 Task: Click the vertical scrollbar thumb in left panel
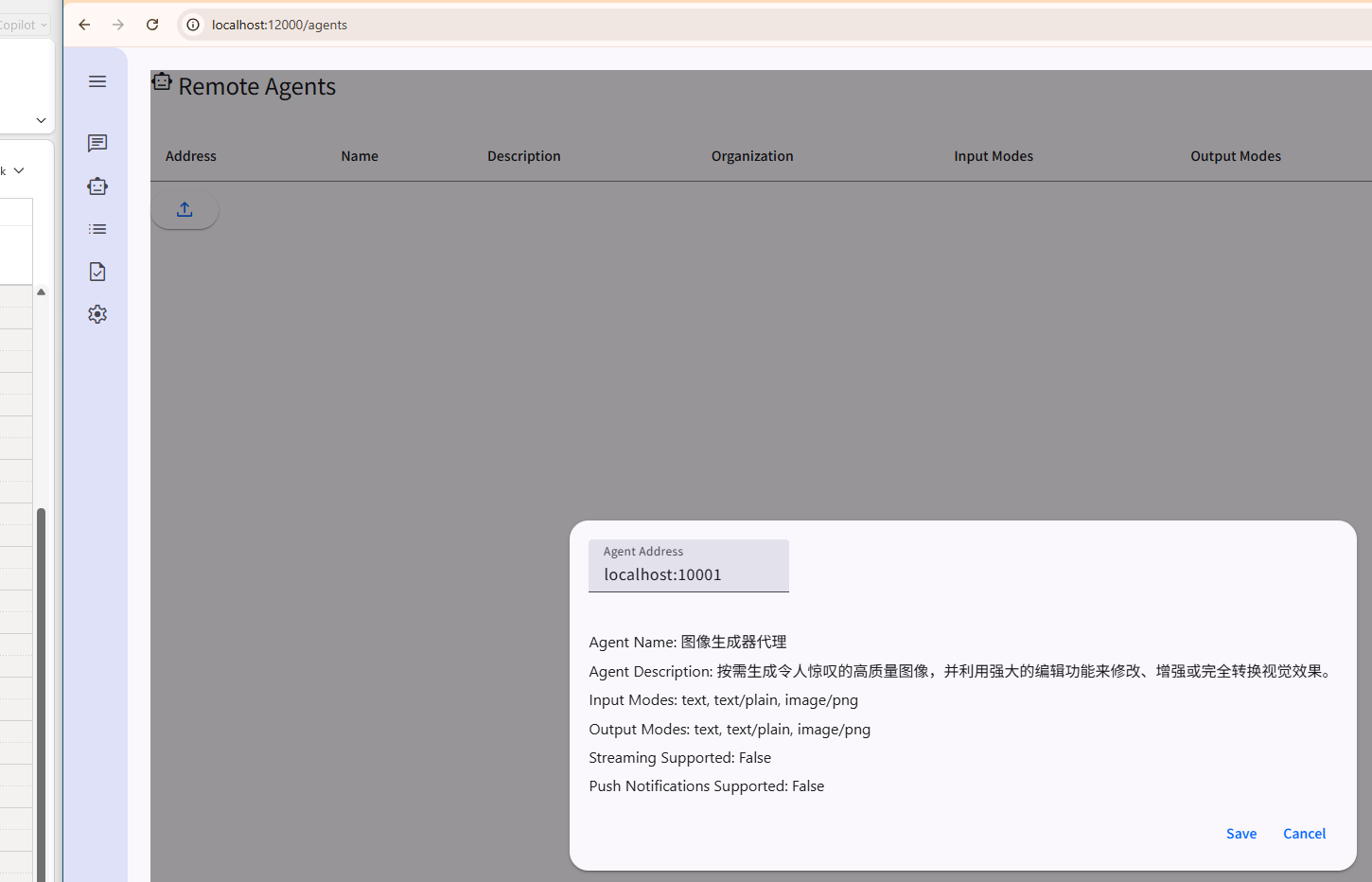click(x=41, y=695)
